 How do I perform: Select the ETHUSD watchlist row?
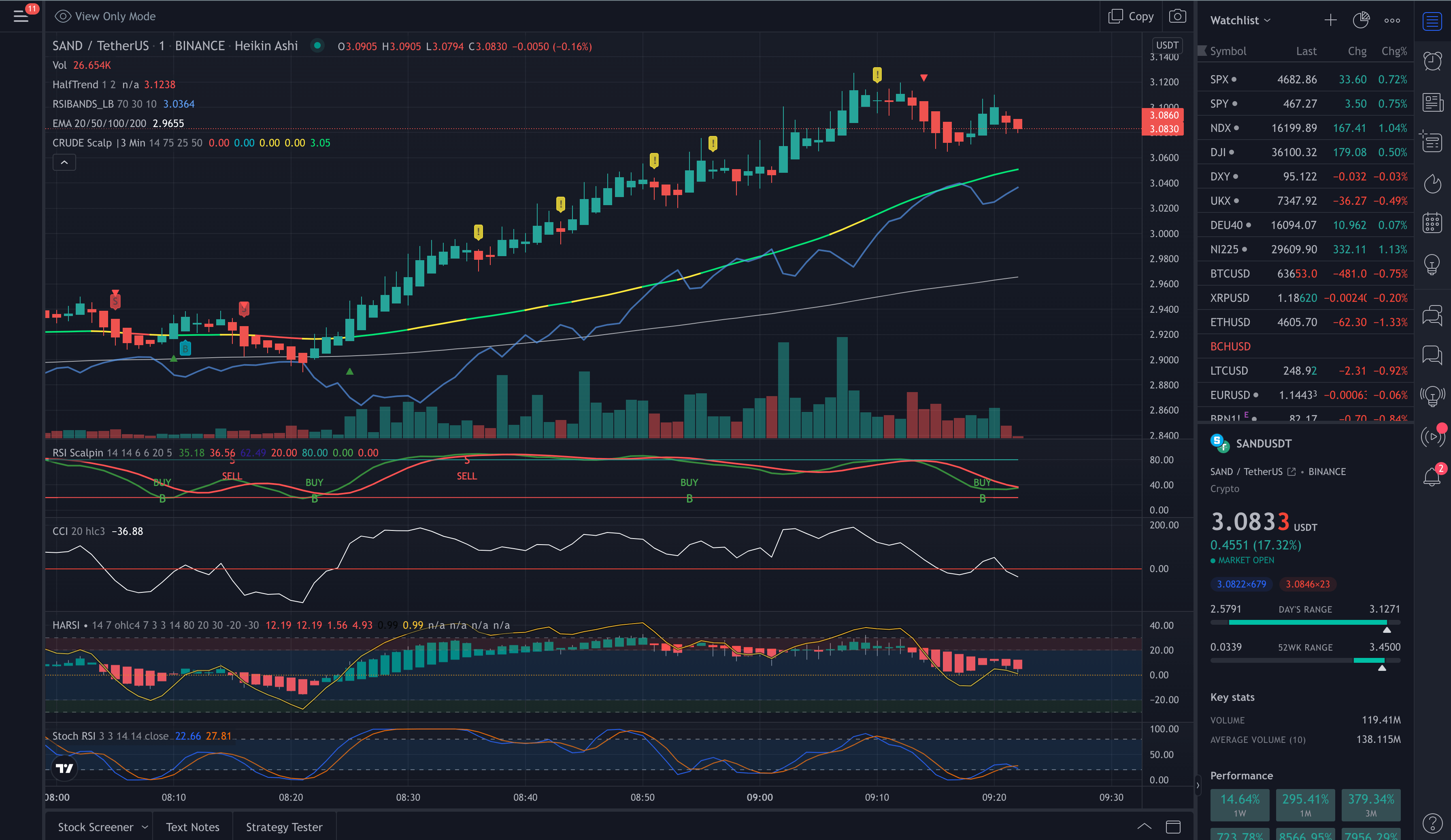tap(1305, 322)
